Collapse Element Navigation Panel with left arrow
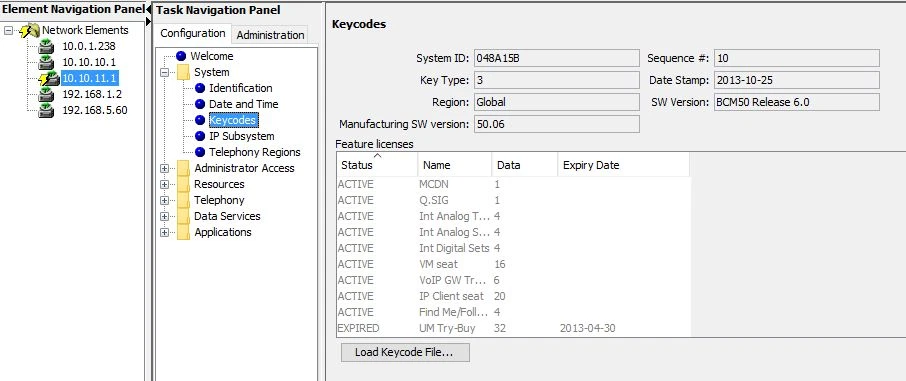The height and width of the screenshot is (381, 906). (148, 9)
